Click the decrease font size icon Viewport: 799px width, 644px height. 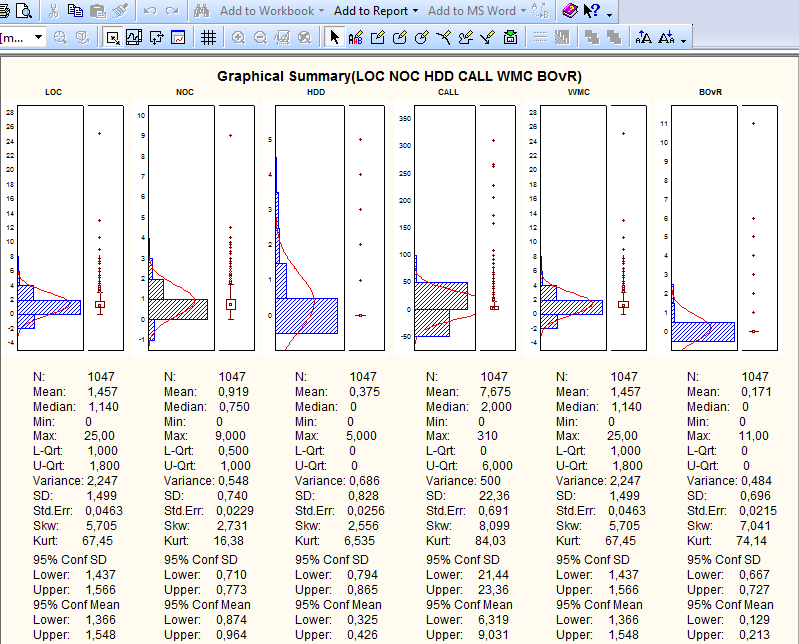point(666,38)
